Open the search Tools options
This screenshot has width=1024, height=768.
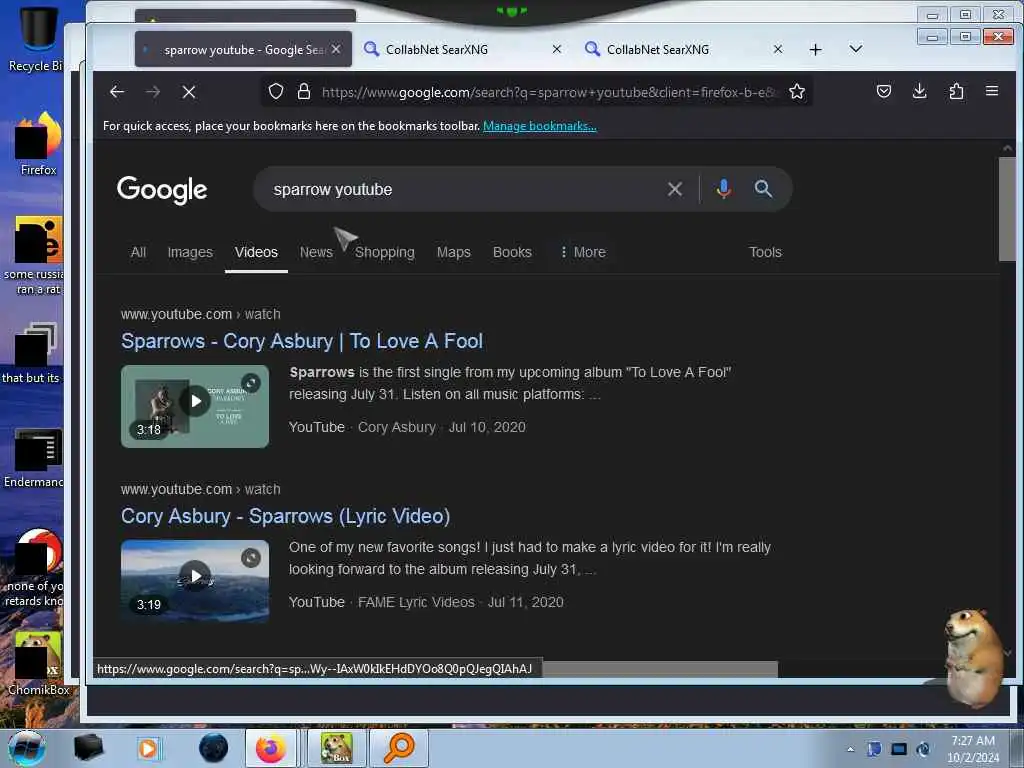point(765,252)
